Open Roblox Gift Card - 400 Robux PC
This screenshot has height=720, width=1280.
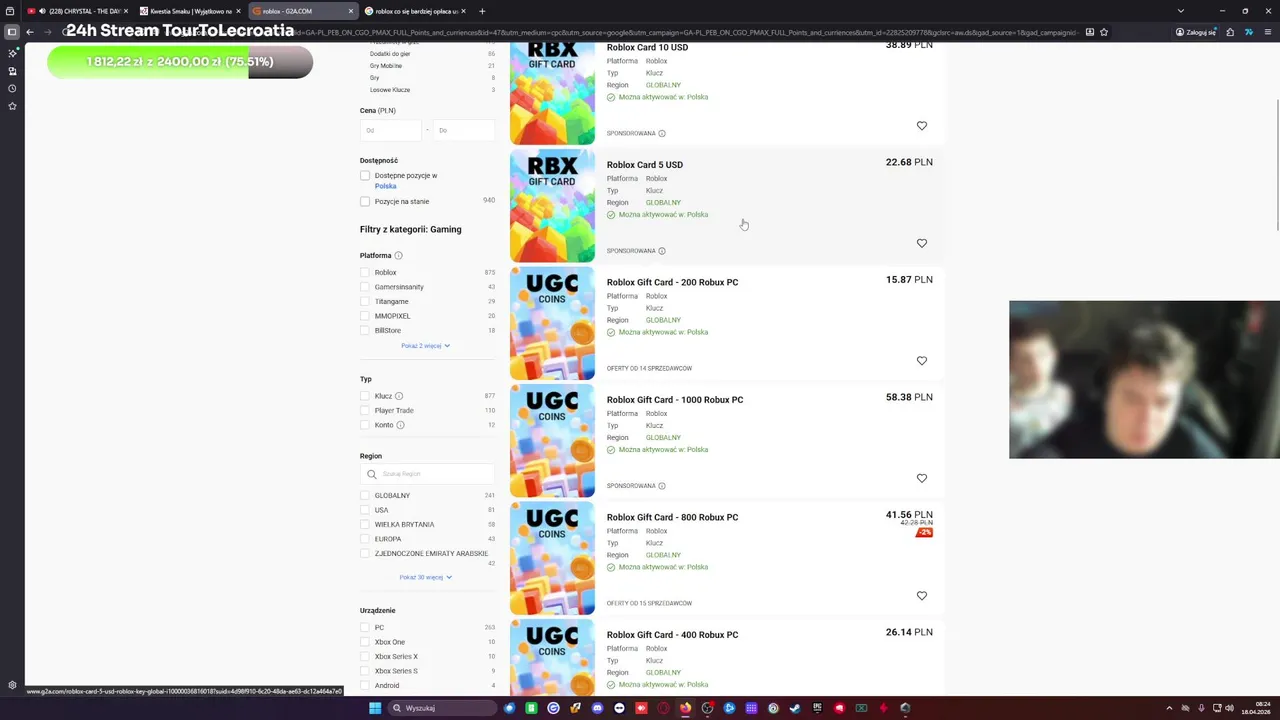(673, 635)
